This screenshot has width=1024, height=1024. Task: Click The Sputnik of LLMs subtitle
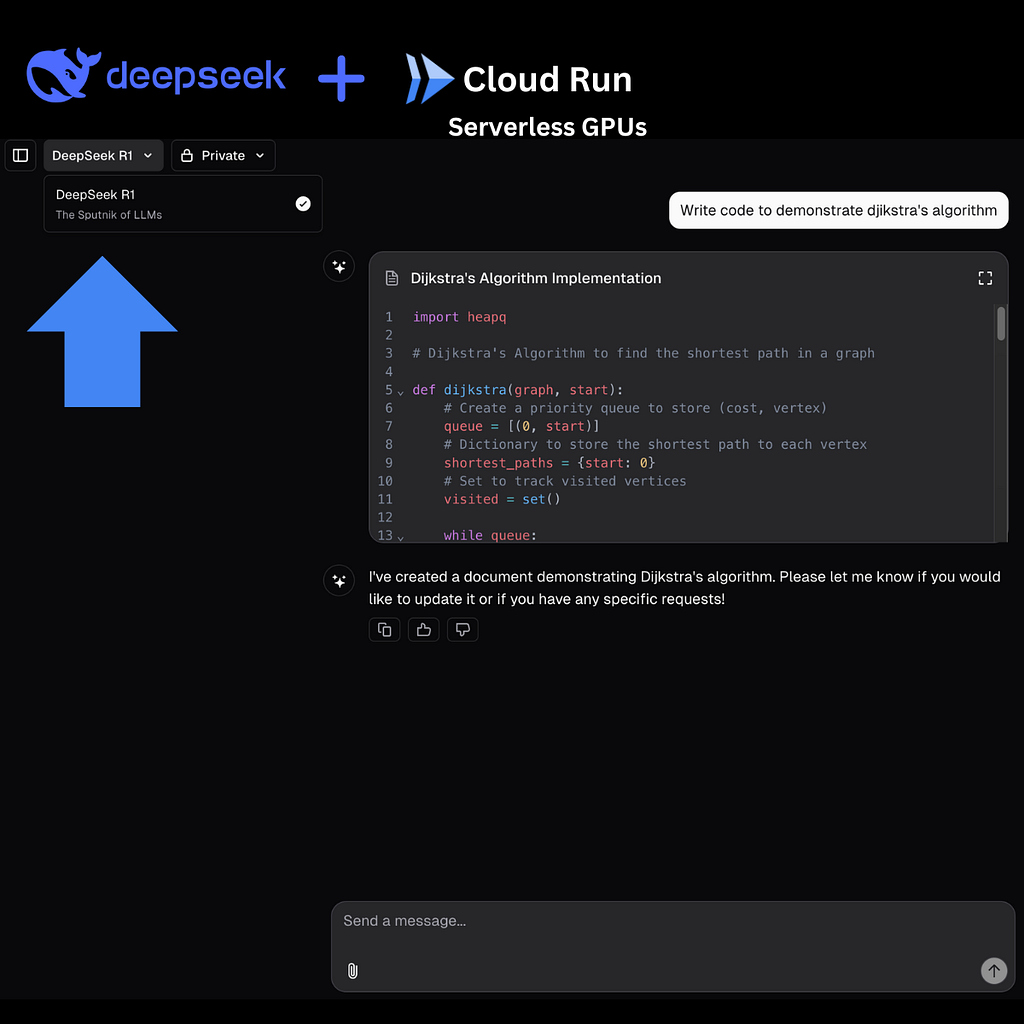(109, 215)
